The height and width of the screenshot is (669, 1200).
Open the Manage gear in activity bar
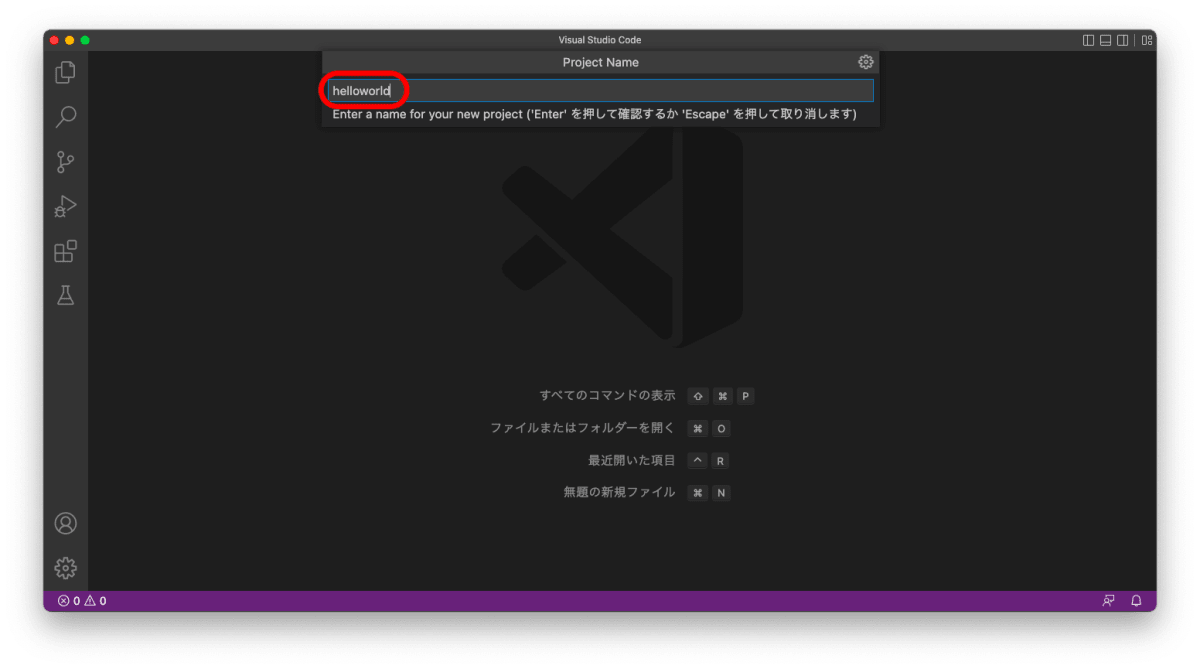coord(65,568)
